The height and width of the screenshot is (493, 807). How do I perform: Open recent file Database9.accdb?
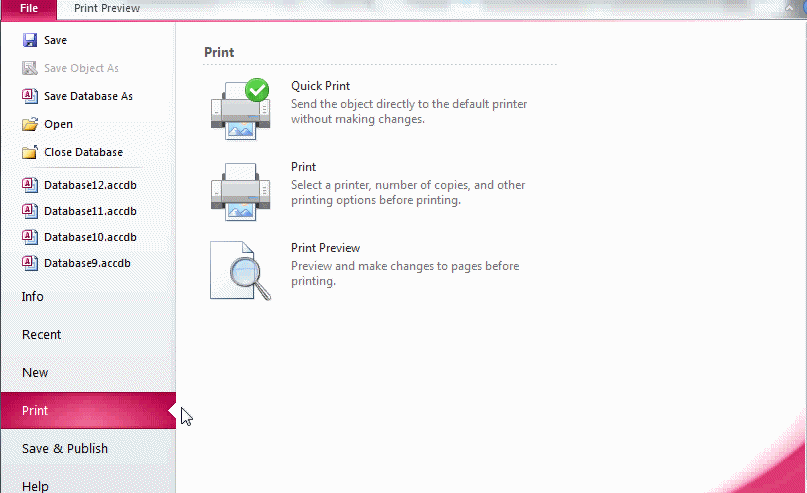[87, 263]
